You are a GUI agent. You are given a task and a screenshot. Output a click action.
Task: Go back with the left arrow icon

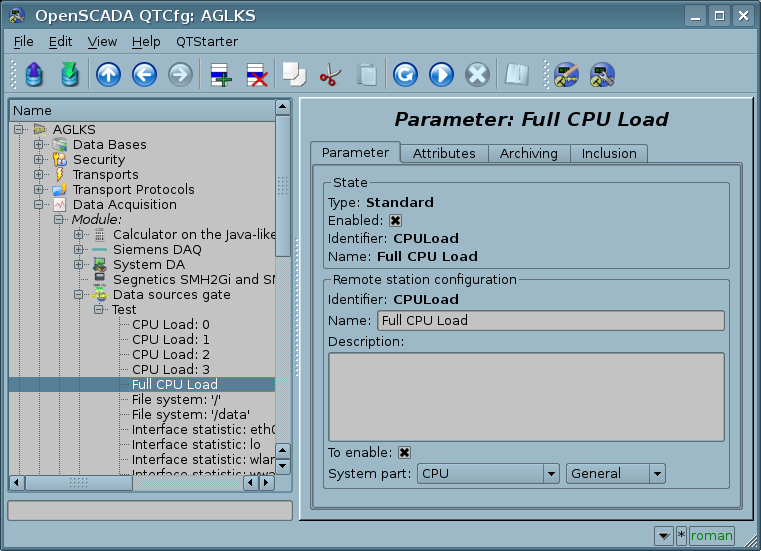pos(144,75)
